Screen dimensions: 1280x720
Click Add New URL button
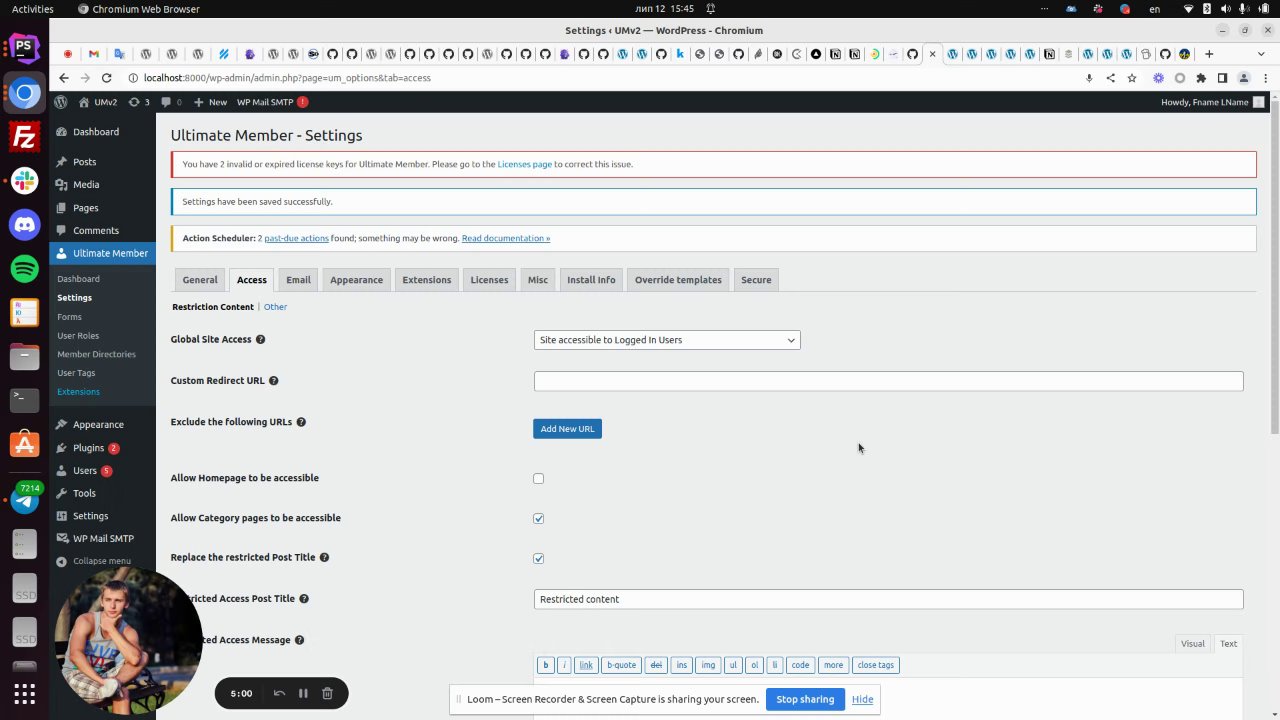[567, 429]
